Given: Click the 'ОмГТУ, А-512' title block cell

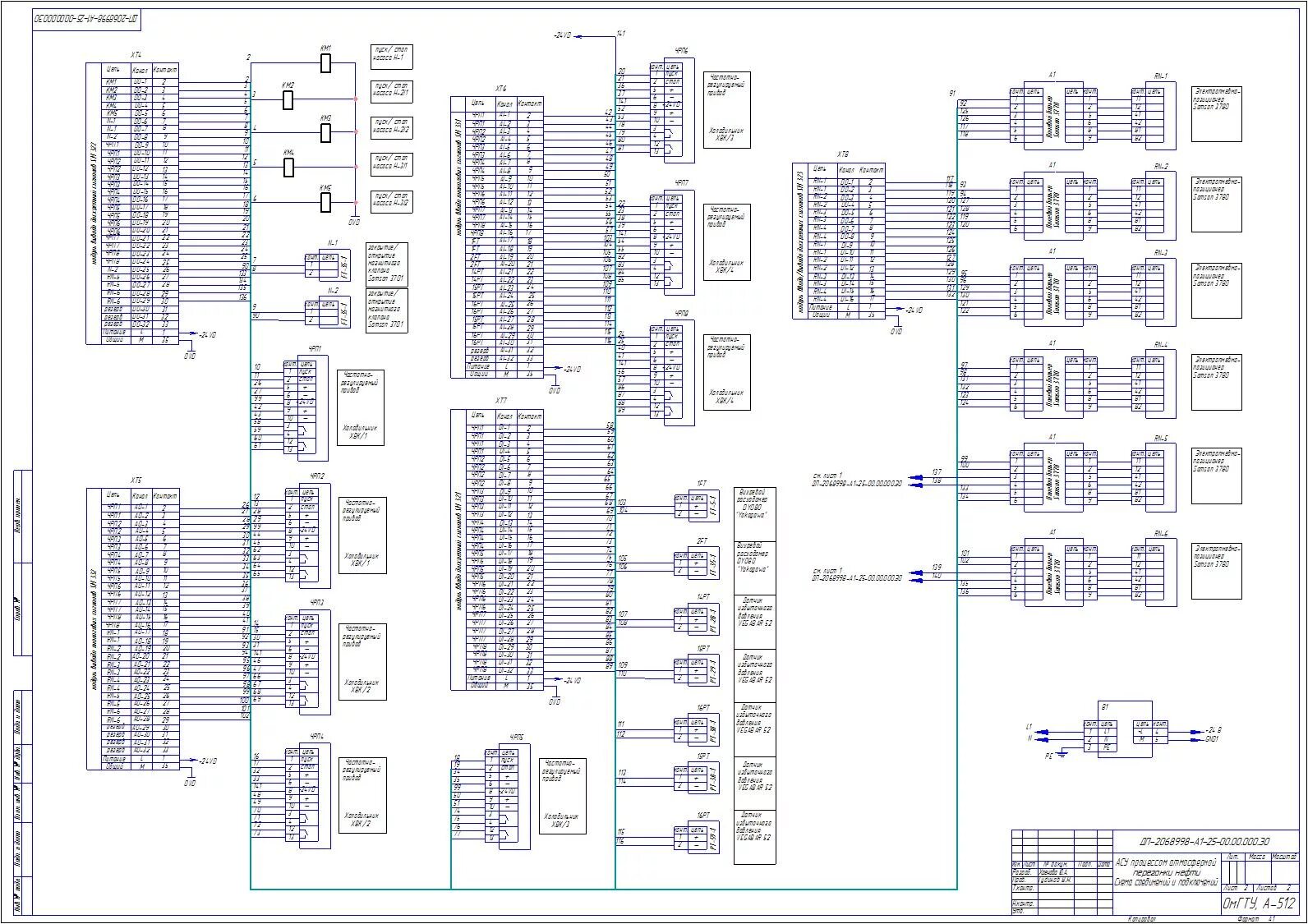Looking at the screenshot, I should click(x=1260, y=903).
